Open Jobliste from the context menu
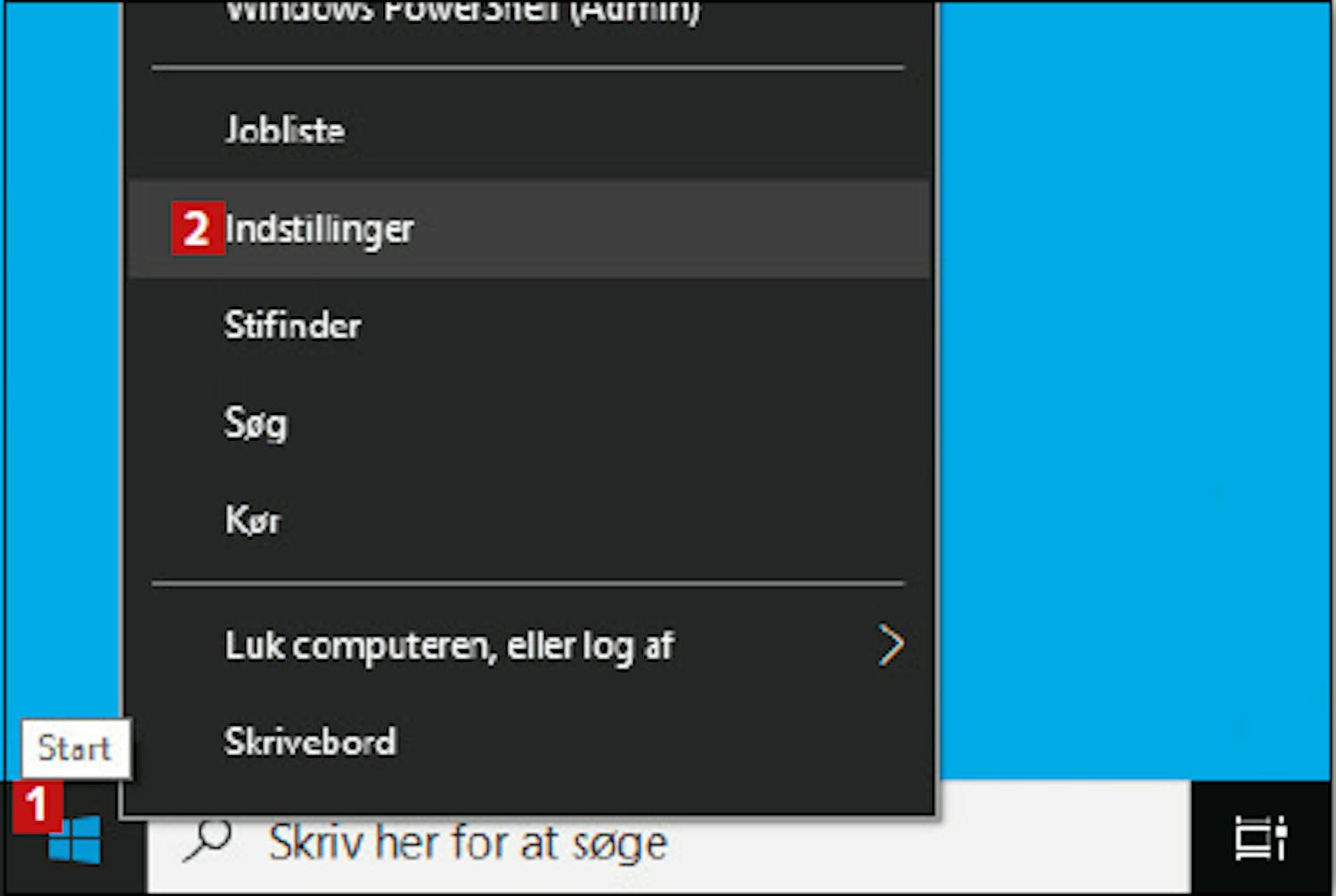1336x896 pixels. pos(529,130)
